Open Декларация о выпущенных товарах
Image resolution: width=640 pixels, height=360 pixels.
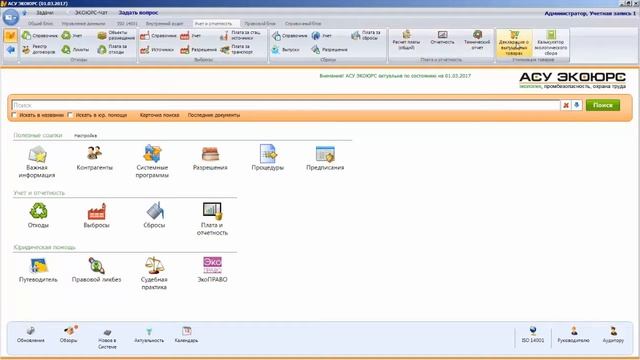click(514, 42)
